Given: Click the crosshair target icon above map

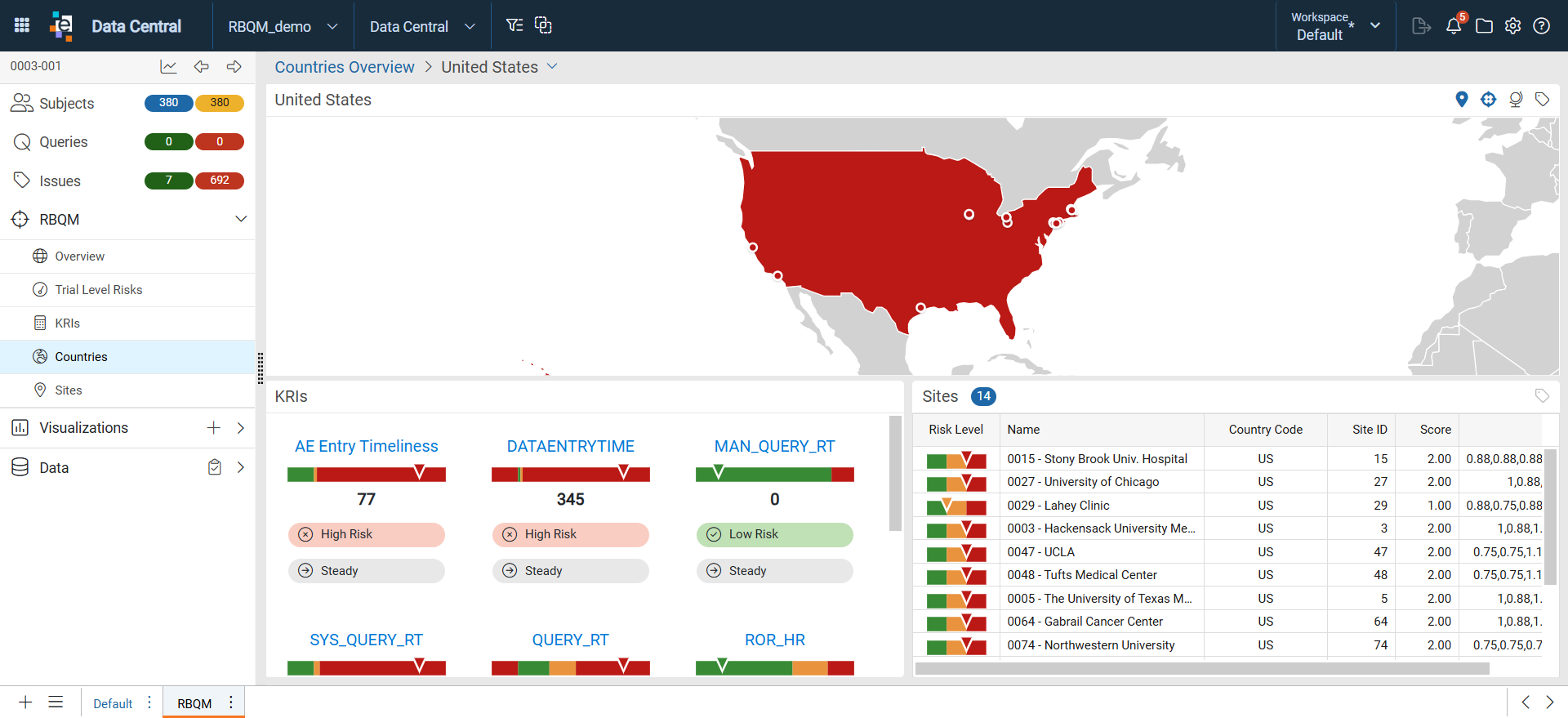Looking at the screenshot, I should [1489, 99].
